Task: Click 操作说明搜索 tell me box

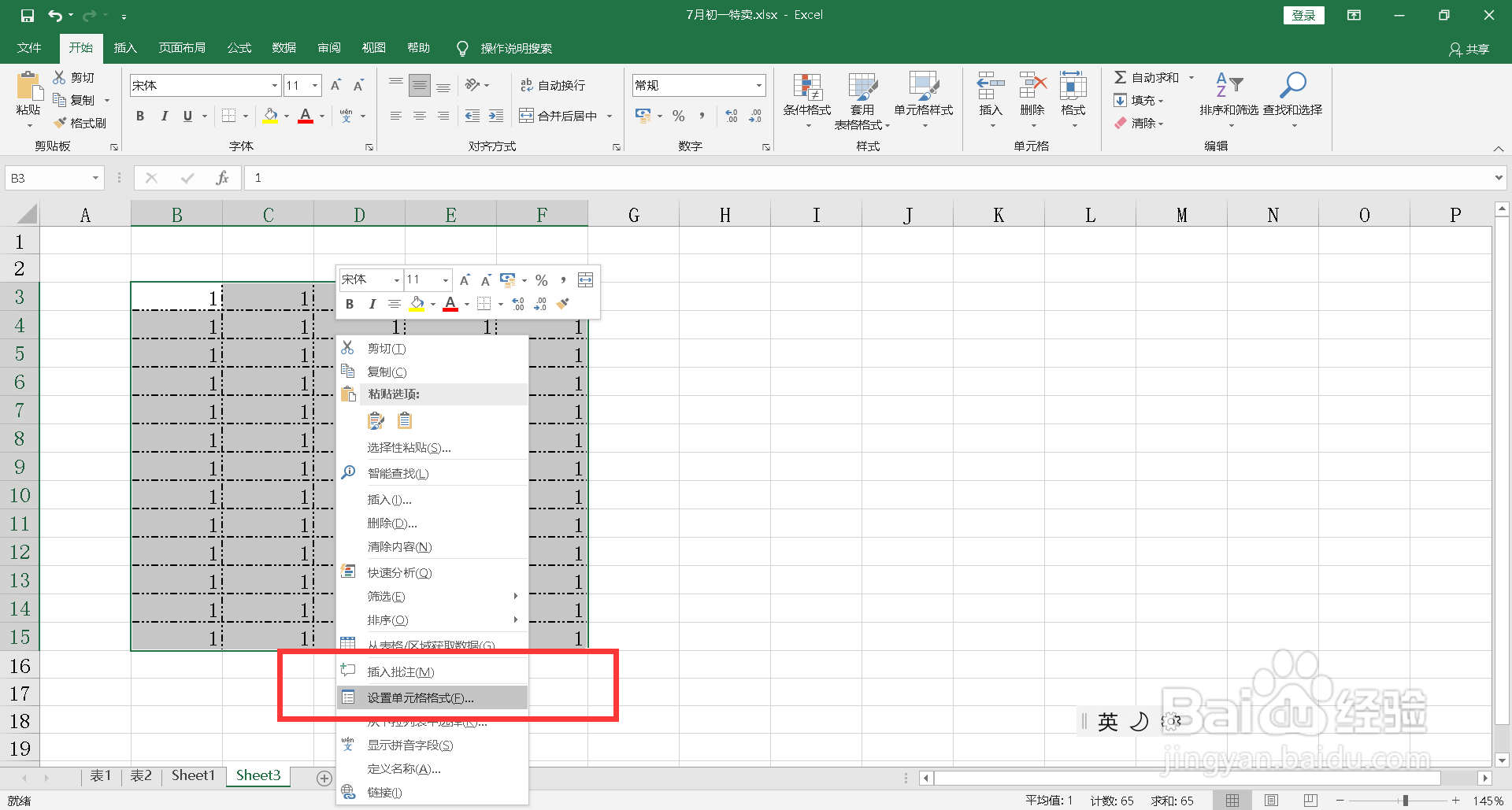Action: coord(516,49)
